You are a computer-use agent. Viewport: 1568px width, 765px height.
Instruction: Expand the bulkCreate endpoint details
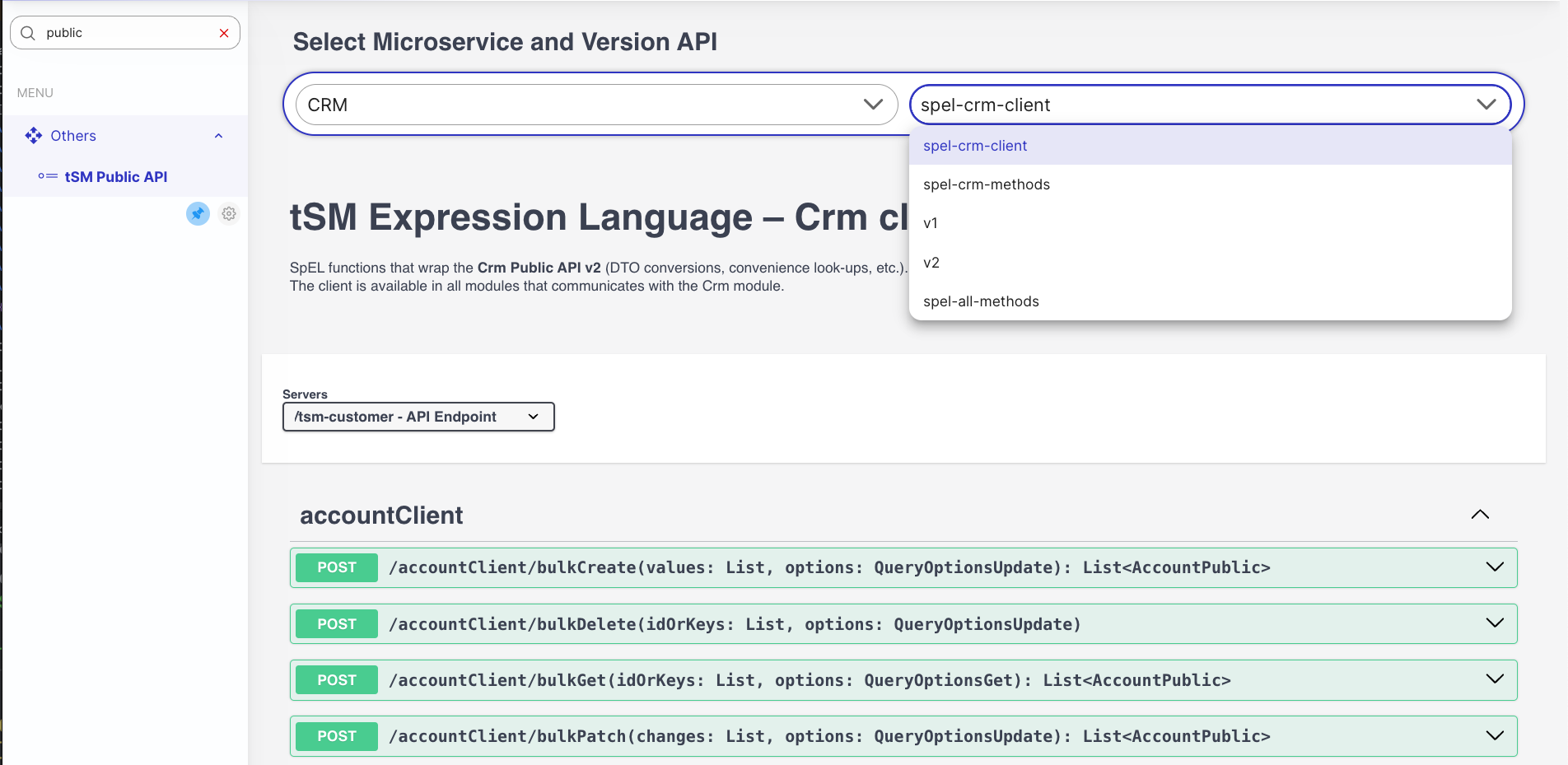pos(1494,567)
